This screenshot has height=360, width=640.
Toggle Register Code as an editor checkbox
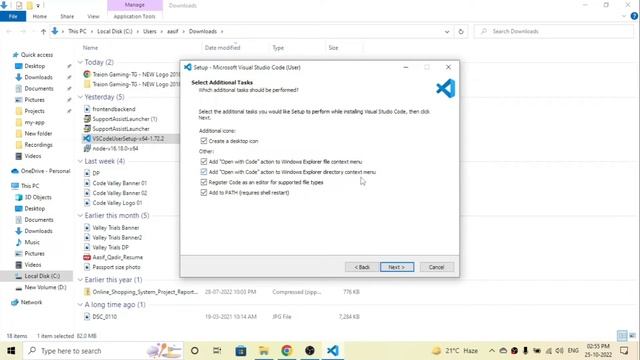[x=204, y=182]
